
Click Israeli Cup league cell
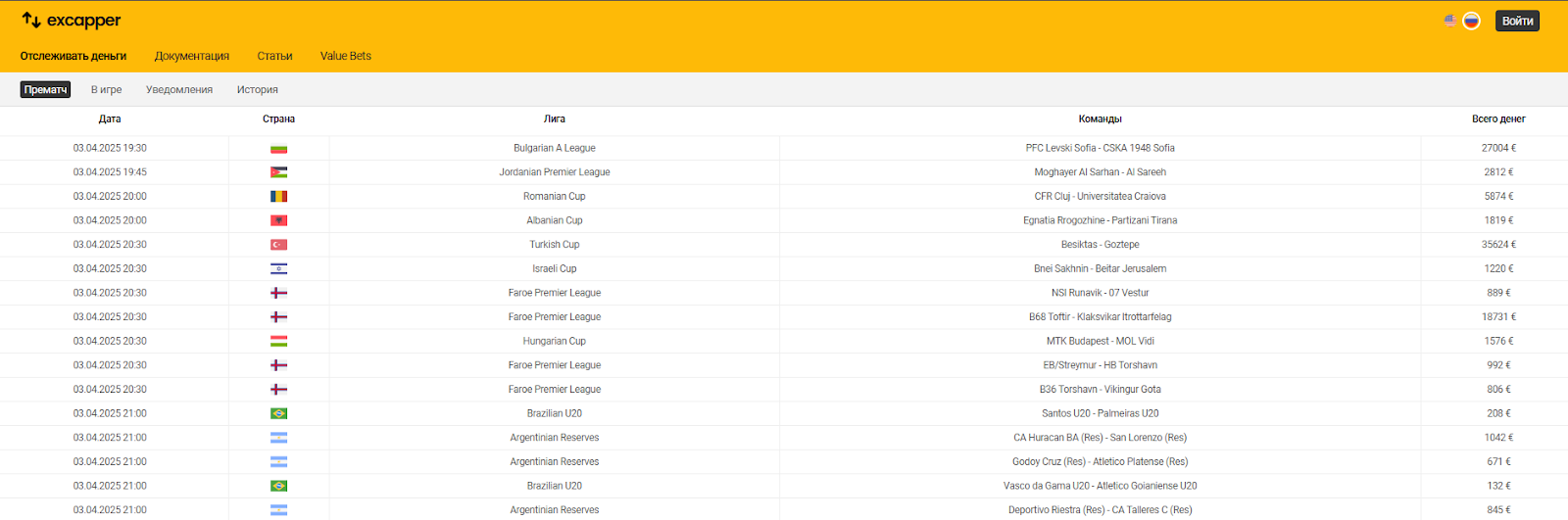coord(555,268)
